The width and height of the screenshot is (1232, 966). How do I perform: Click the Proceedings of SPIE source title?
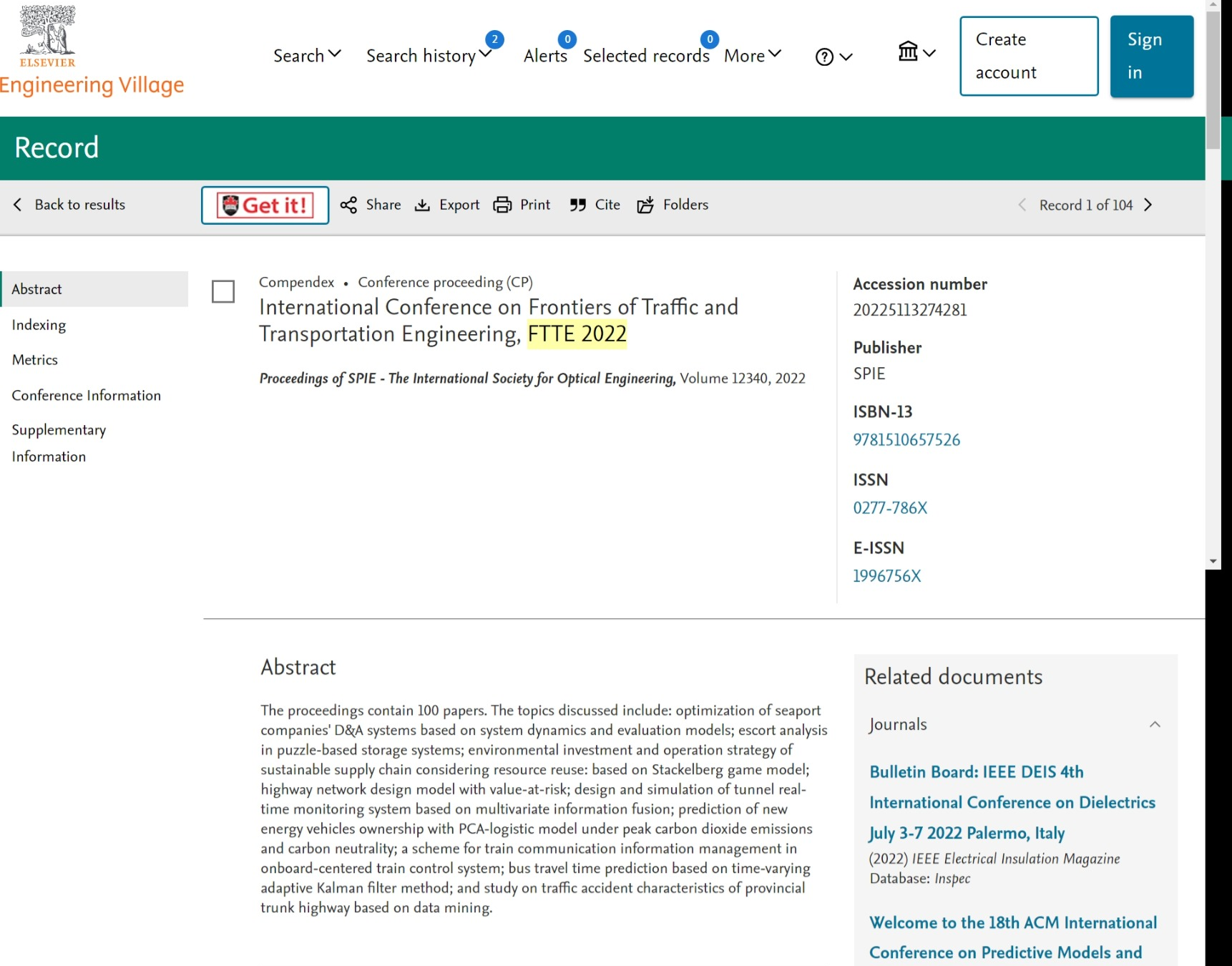tap(467, 379)
